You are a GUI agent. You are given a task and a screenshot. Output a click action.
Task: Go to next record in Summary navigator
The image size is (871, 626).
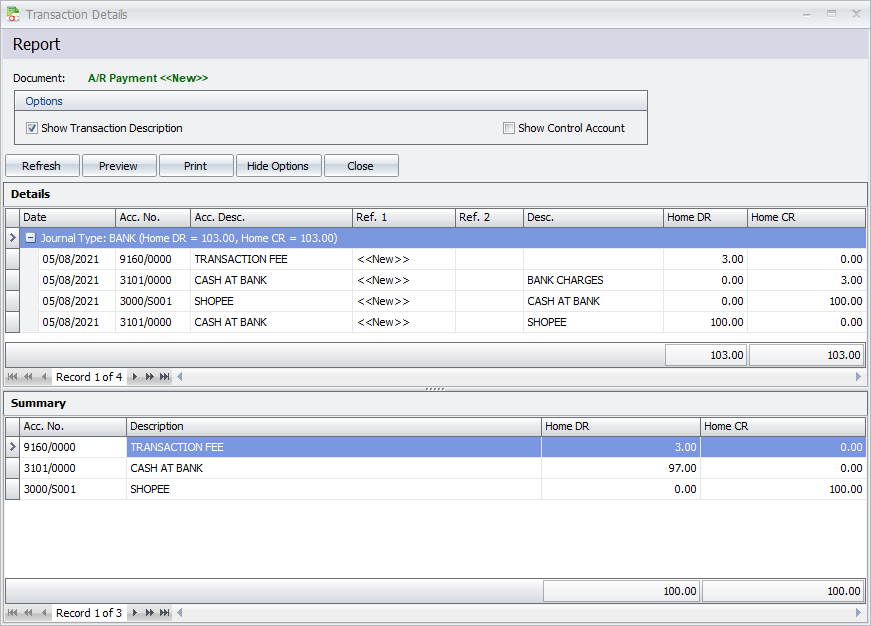pos(135,613)
